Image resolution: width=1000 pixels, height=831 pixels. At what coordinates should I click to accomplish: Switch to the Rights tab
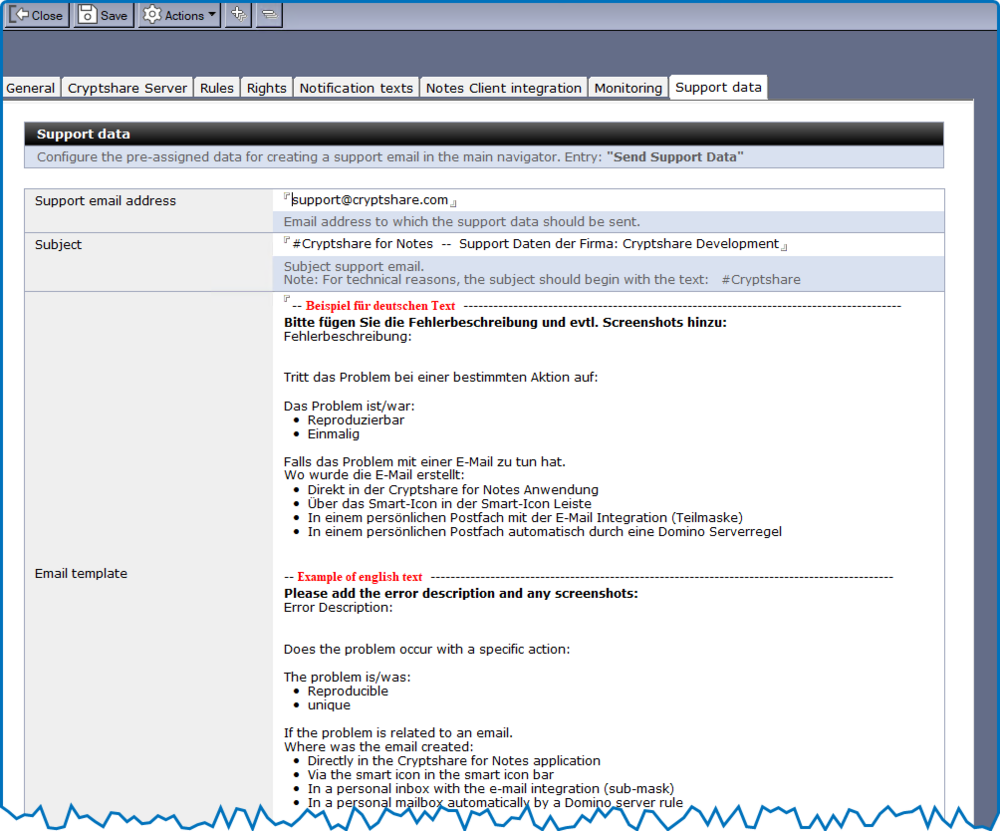(x=266, y=87)
